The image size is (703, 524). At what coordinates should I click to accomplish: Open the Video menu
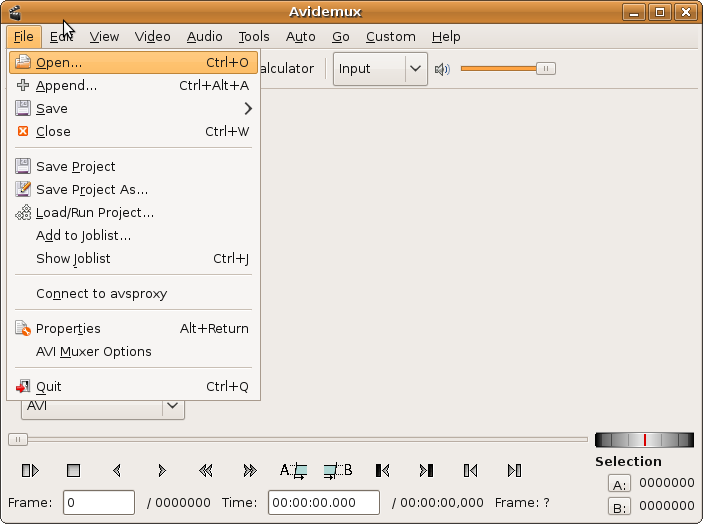click(x=152, y=37)
